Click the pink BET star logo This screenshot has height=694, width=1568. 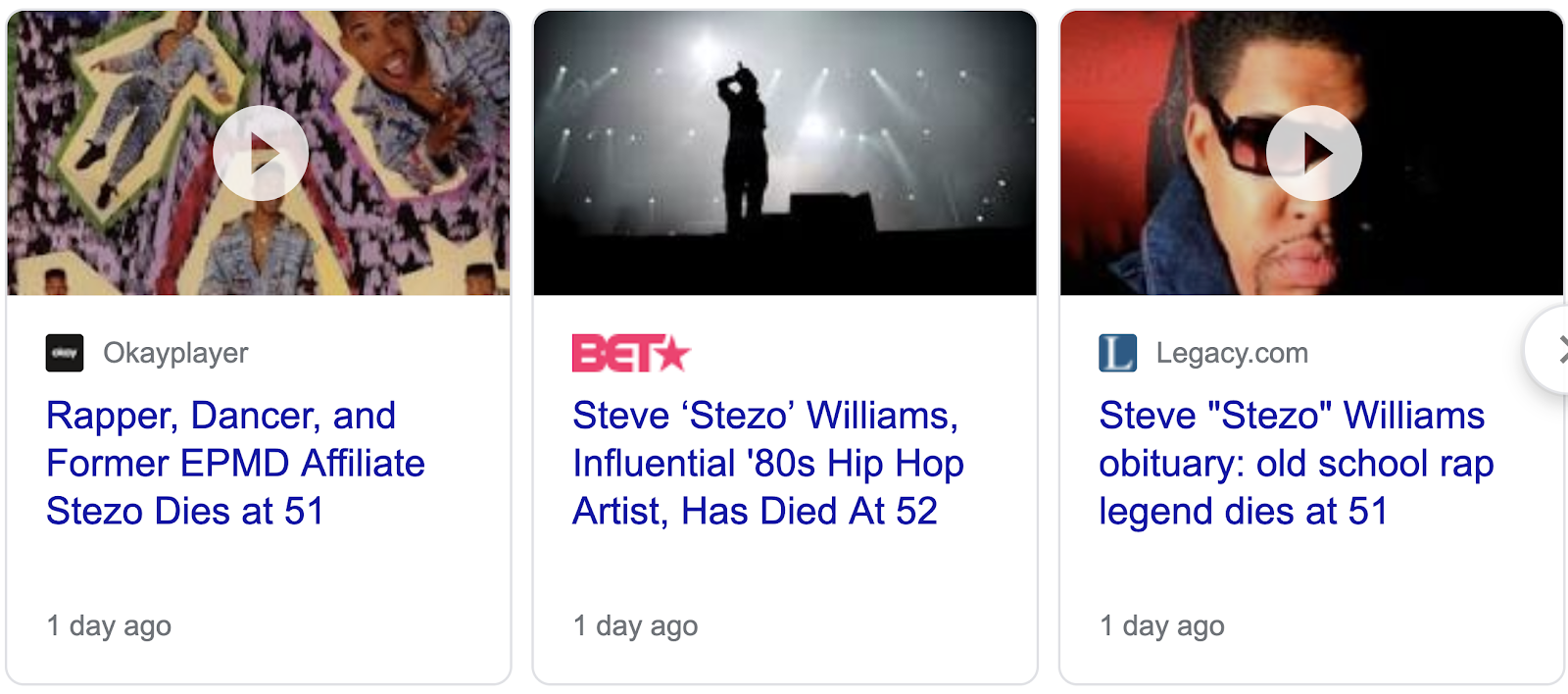point(631,353)
